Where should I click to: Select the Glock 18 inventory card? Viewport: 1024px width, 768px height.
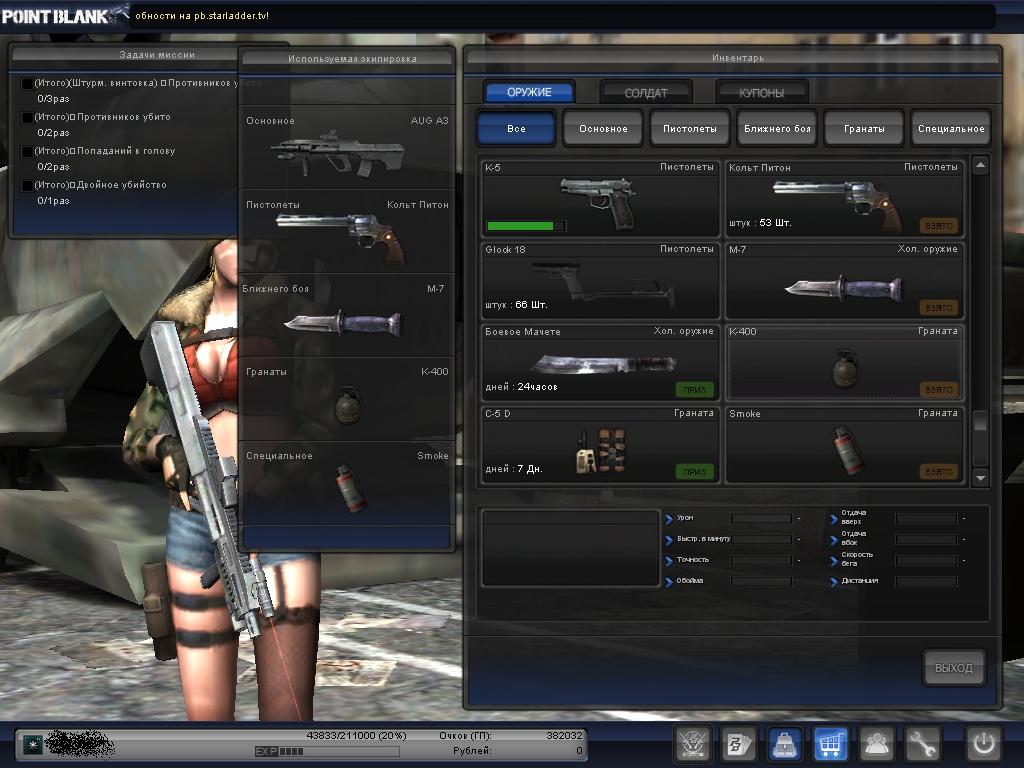(x=600, y=281)
